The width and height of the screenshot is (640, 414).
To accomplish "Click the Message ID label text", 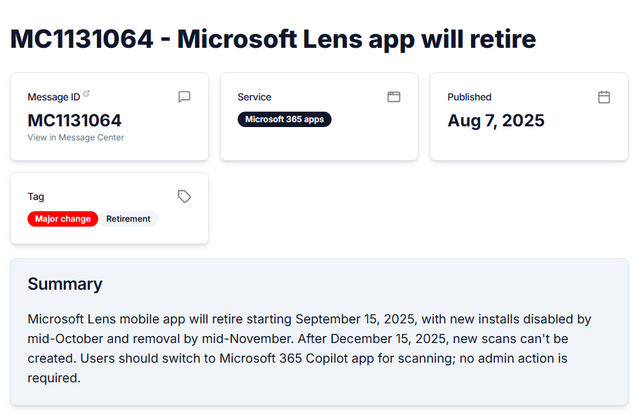I will 53,97.
